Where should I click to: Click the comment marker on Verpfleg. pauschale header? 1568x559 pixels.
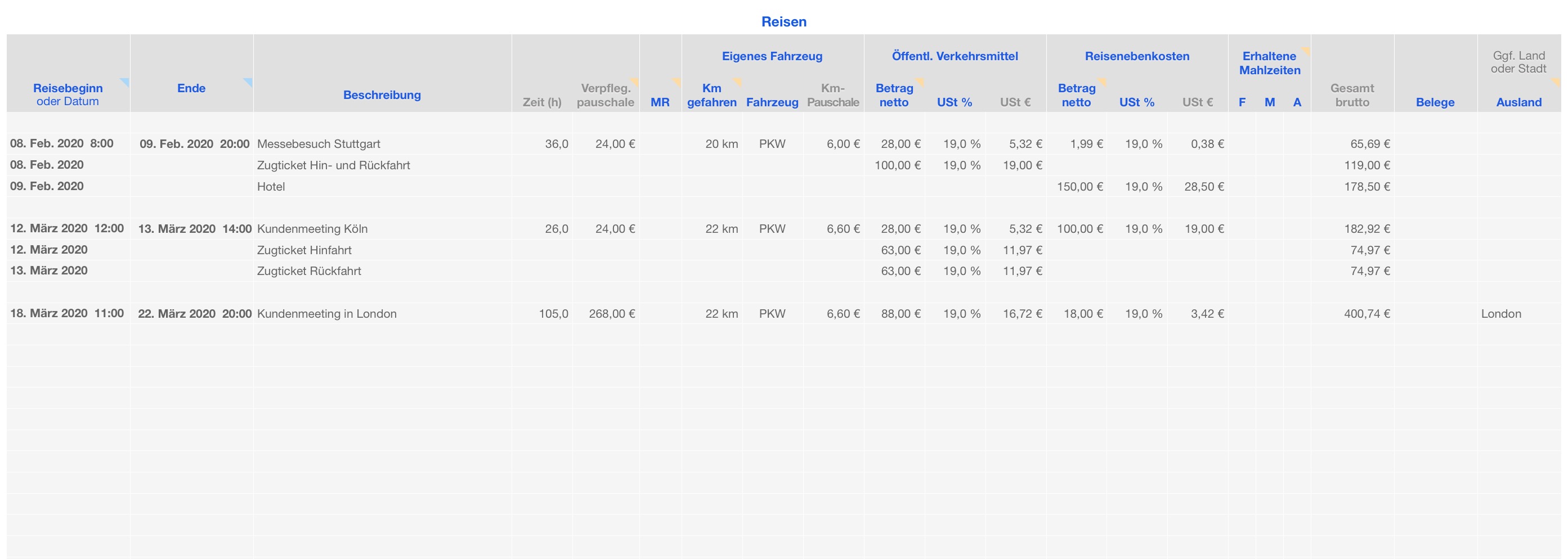(635, 81)
